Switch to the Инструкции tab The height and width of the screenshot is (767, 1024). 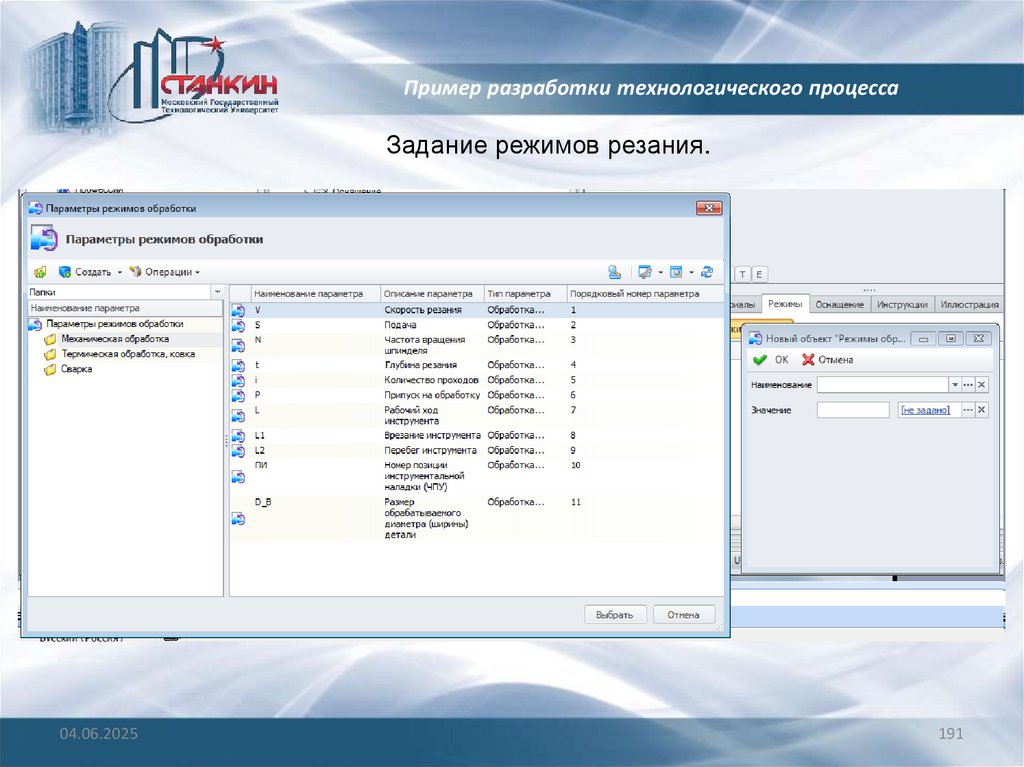click(902, 304)
